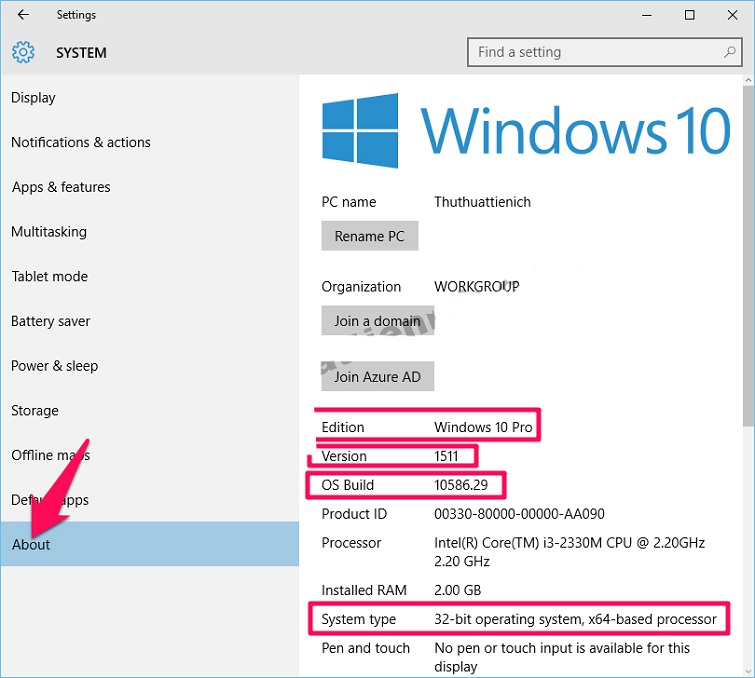
Task: Maximize the Settings window
Action: click(x=689, y=15)
